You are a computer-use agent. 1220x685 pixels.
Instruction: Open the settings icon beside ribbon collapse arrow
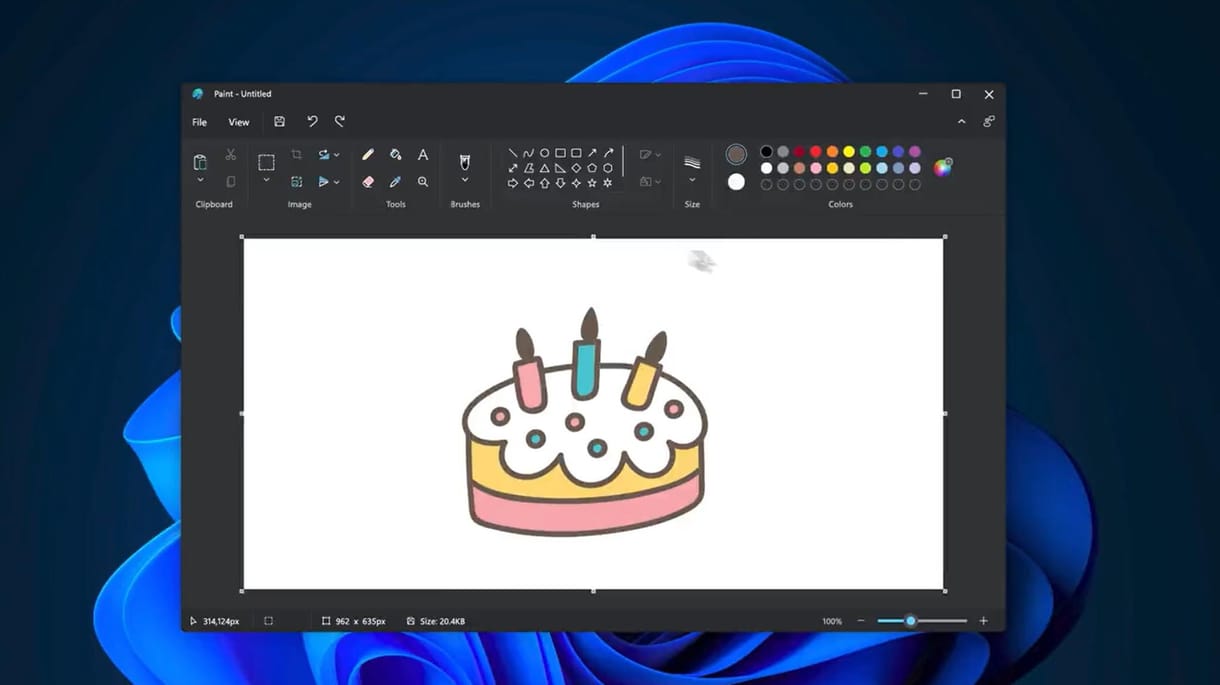[x=989, y=122]
